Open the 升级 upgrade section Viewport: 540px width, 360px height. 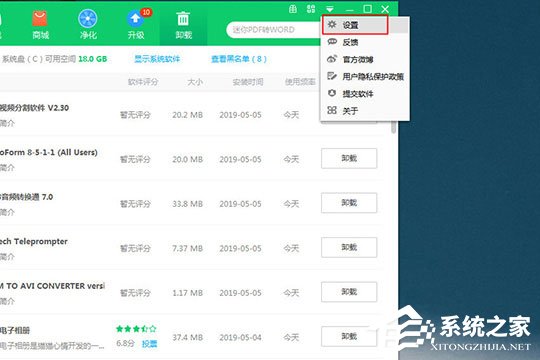(x=136, y=25)
